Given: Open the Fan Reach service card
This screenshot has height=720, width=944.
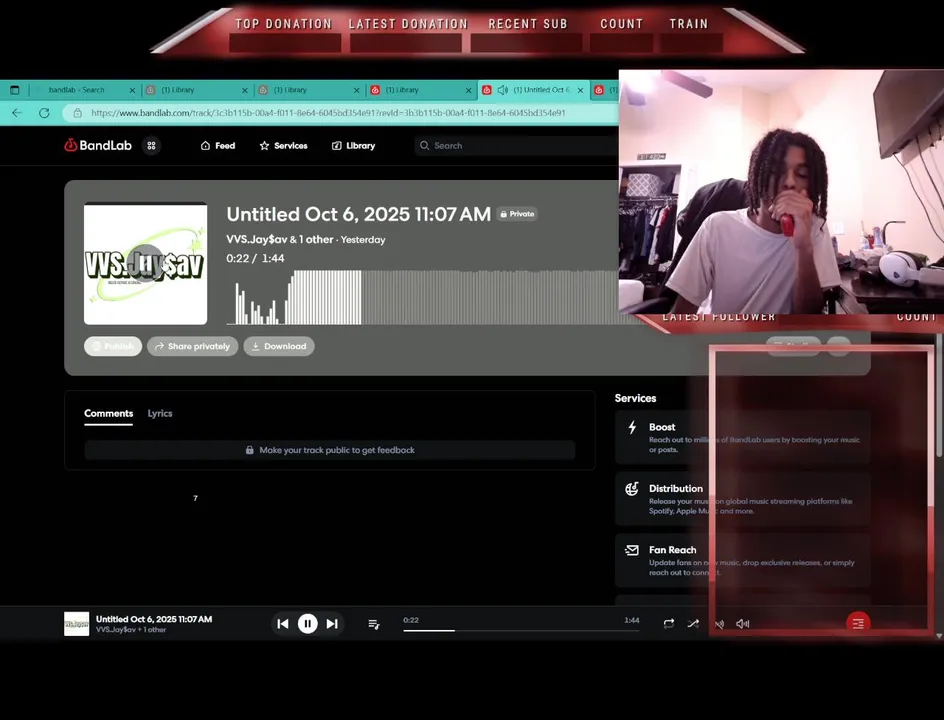Looking at the screenshot, I should [x=743, y=560].
